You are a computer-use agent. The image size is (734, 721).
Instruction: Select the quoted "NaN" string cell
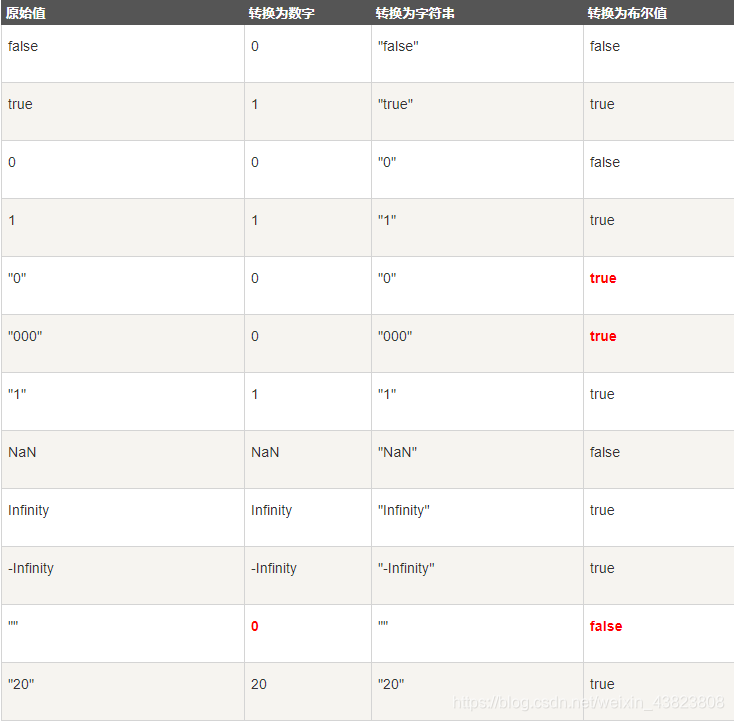[398, 452]
